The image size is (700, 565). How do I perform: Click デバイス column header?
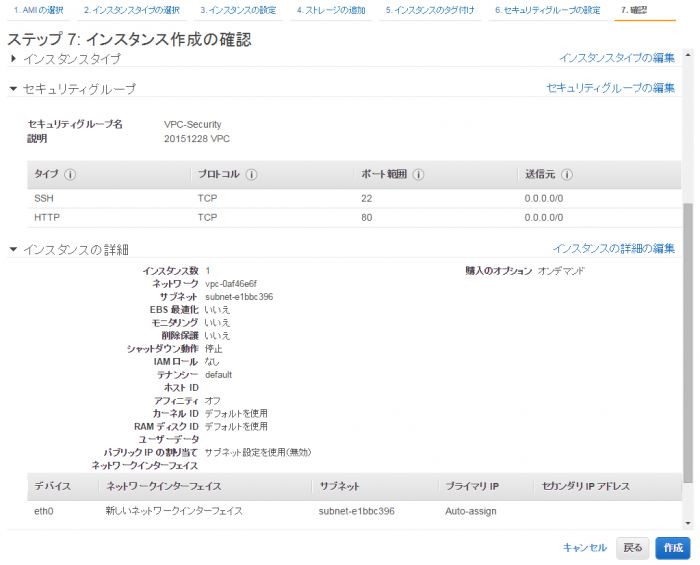click(x=52, y=486)
